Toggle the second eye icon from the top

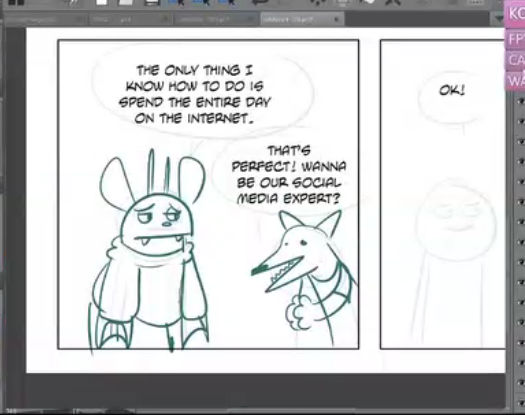521,121
